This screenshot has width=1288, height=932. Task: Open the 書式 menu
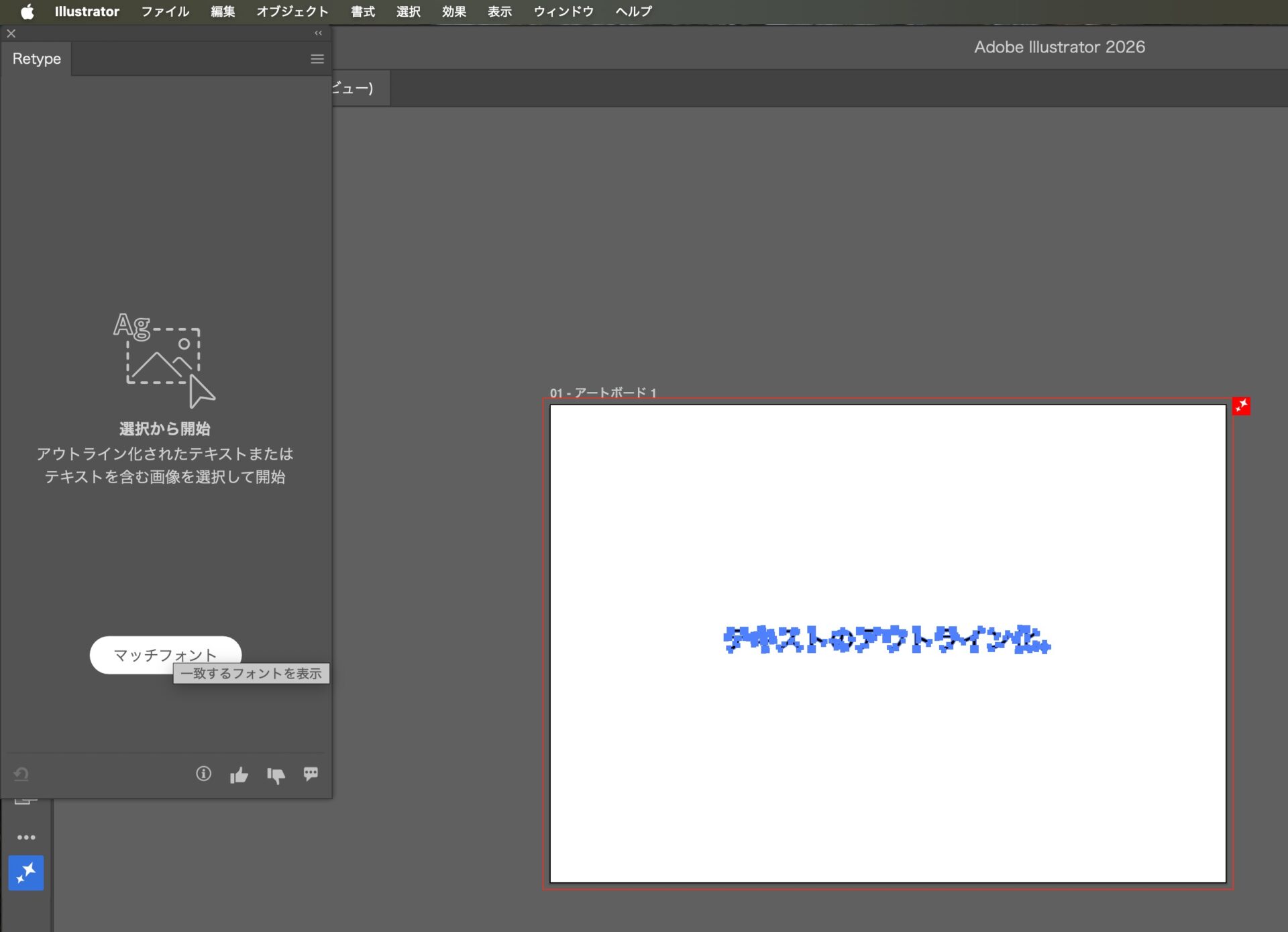[362, 11]
